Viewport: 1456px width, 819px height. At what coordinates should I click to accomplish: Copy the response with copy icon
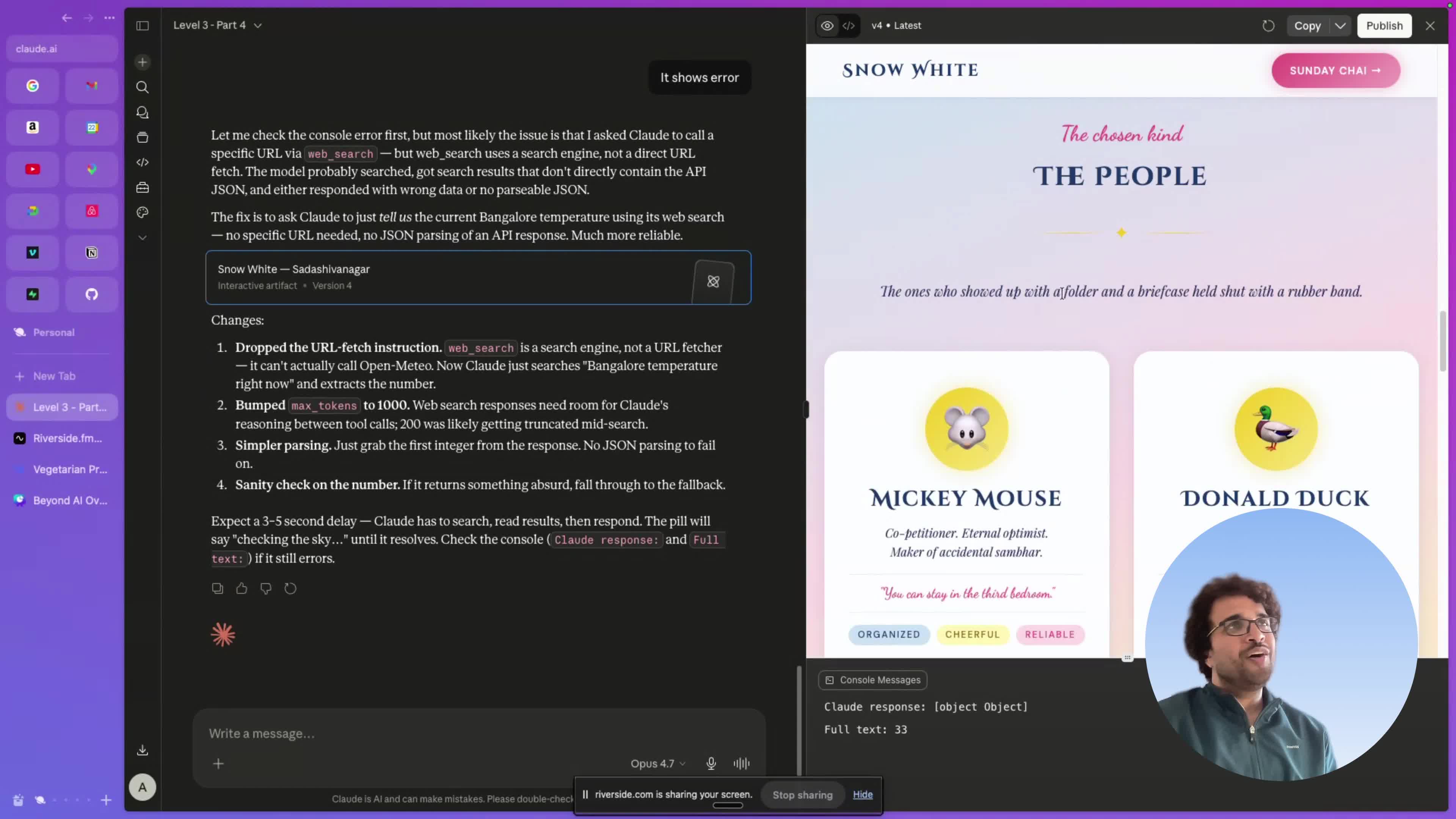click(x=218, y=588)
